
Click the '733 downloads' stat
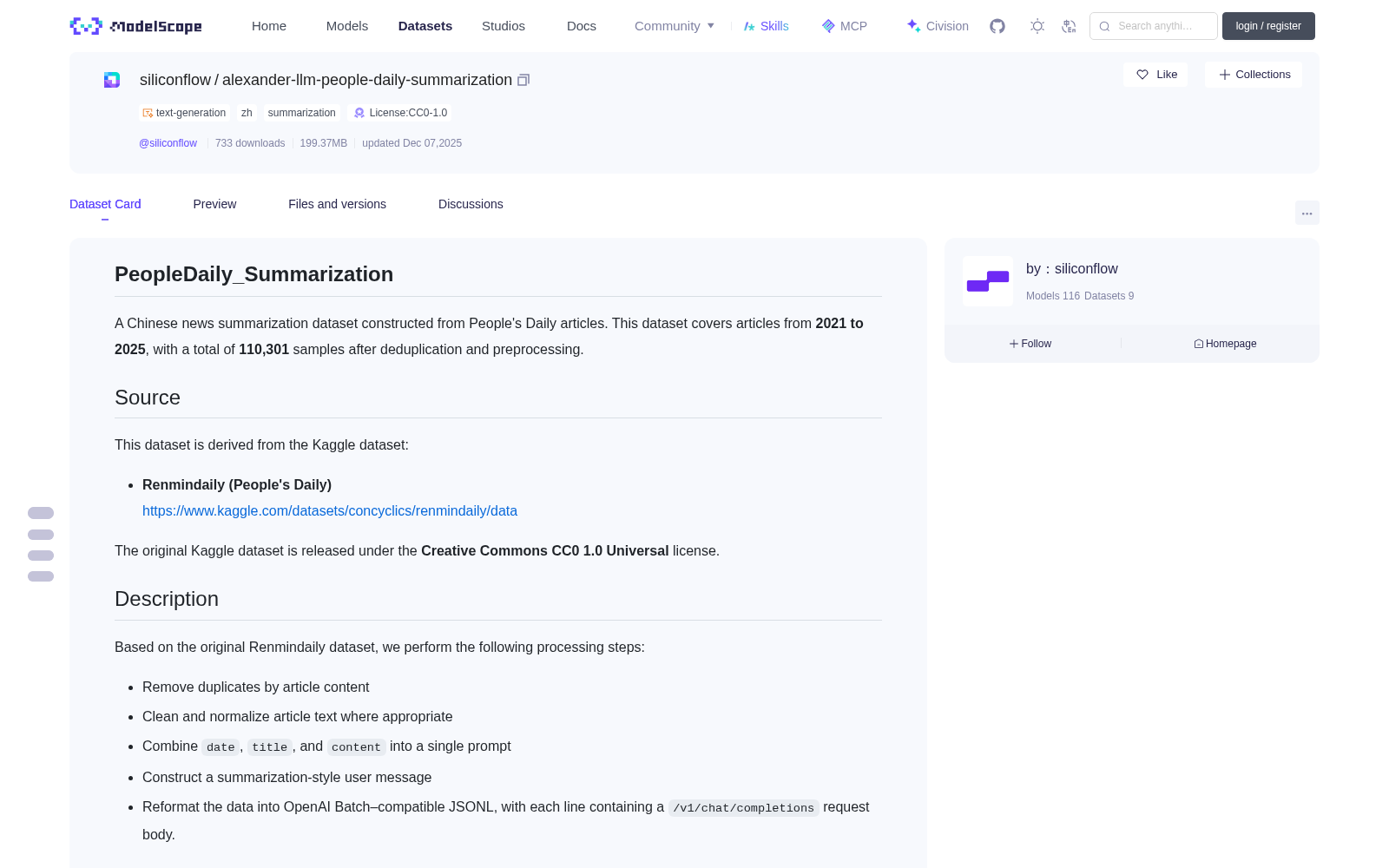coord(250,143)
